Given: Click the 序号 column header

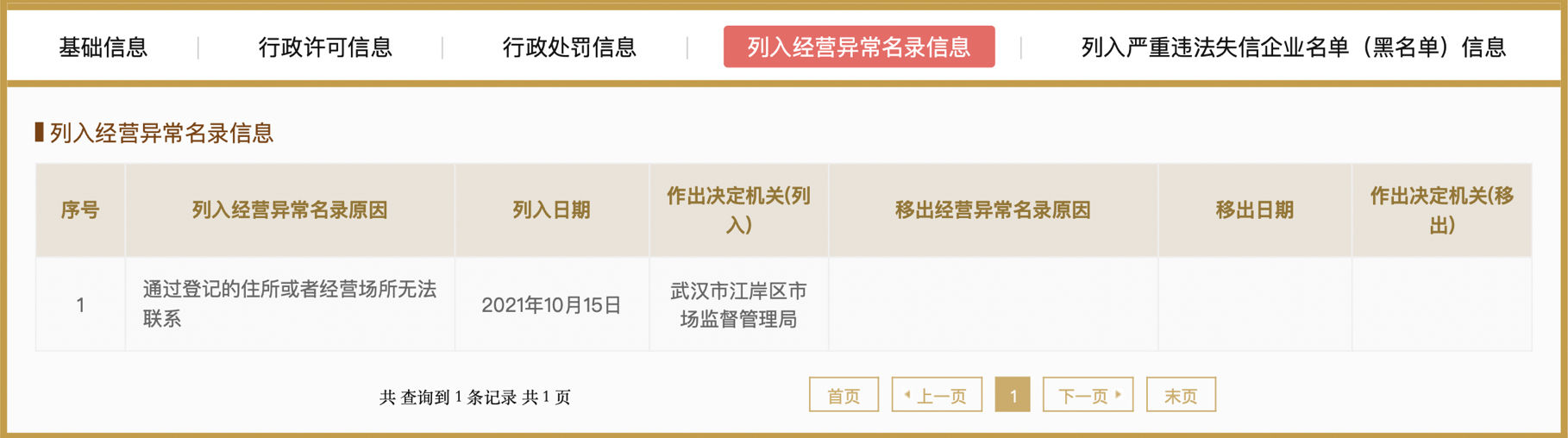Looking at the screenshot, I should pos(80,210).
